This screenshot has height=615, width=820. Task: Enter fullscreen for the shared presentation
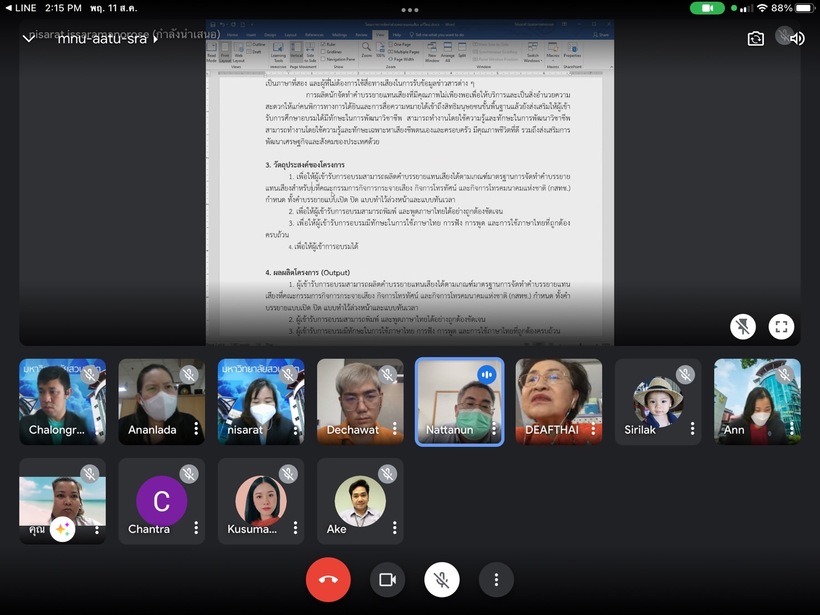781,326
